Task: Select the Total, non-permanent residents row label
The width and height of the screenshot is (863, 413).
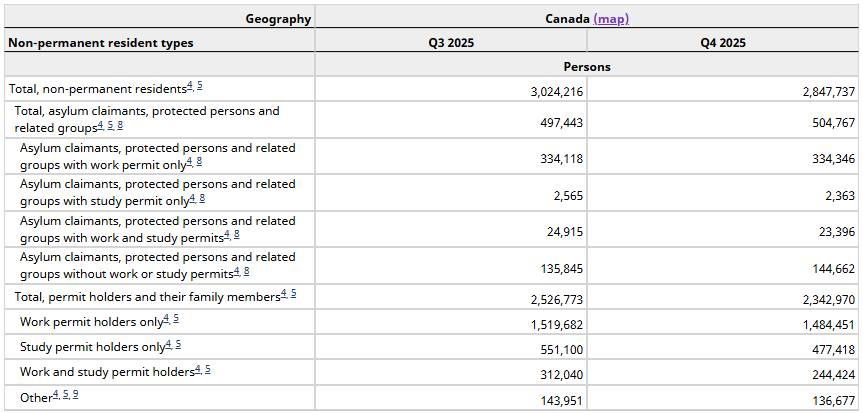Action: (x=98, y=88)
